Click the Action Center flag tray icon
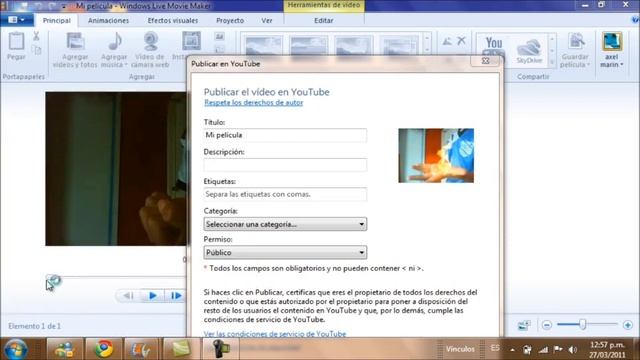This screenshot has height=360, width=640. click(558, 350)
